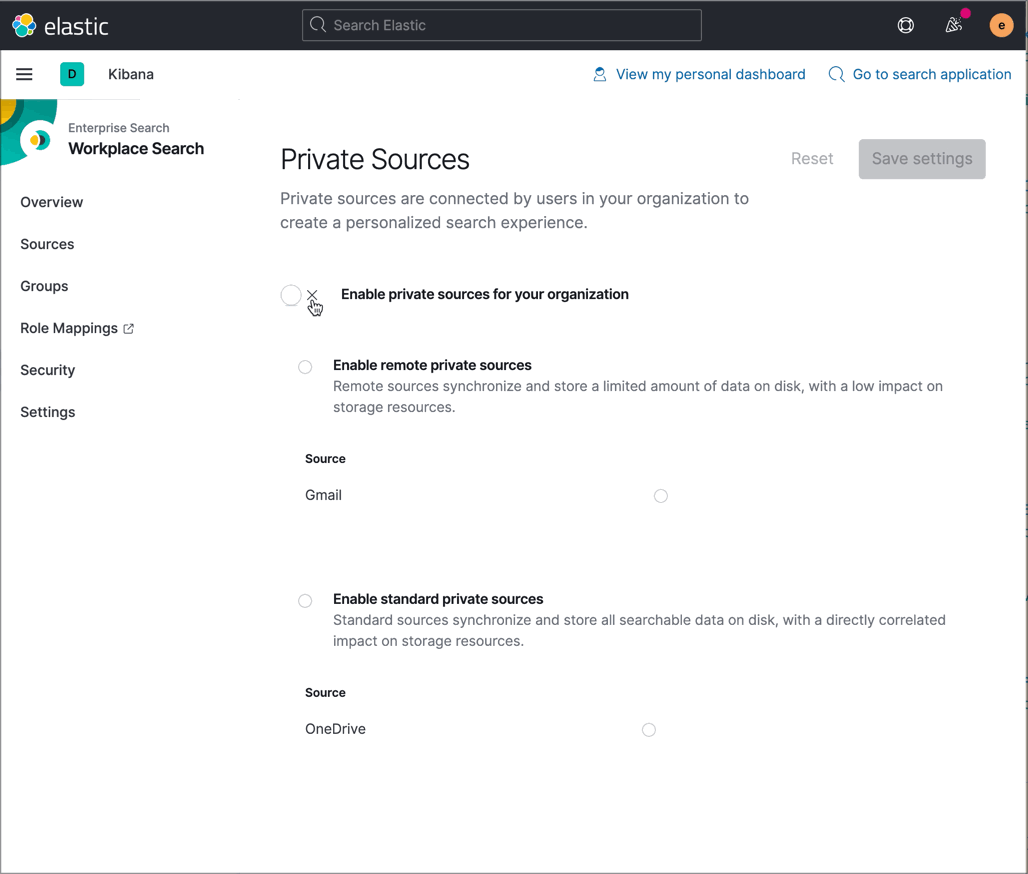Click View my personal dashboard link

pos(710,74)
